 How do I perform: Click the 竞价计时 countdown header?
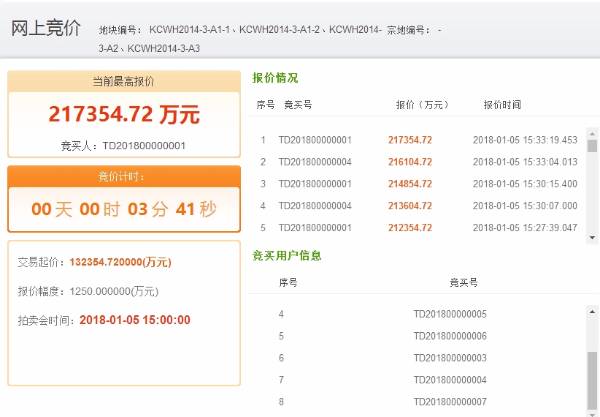[x=124, y=176]
